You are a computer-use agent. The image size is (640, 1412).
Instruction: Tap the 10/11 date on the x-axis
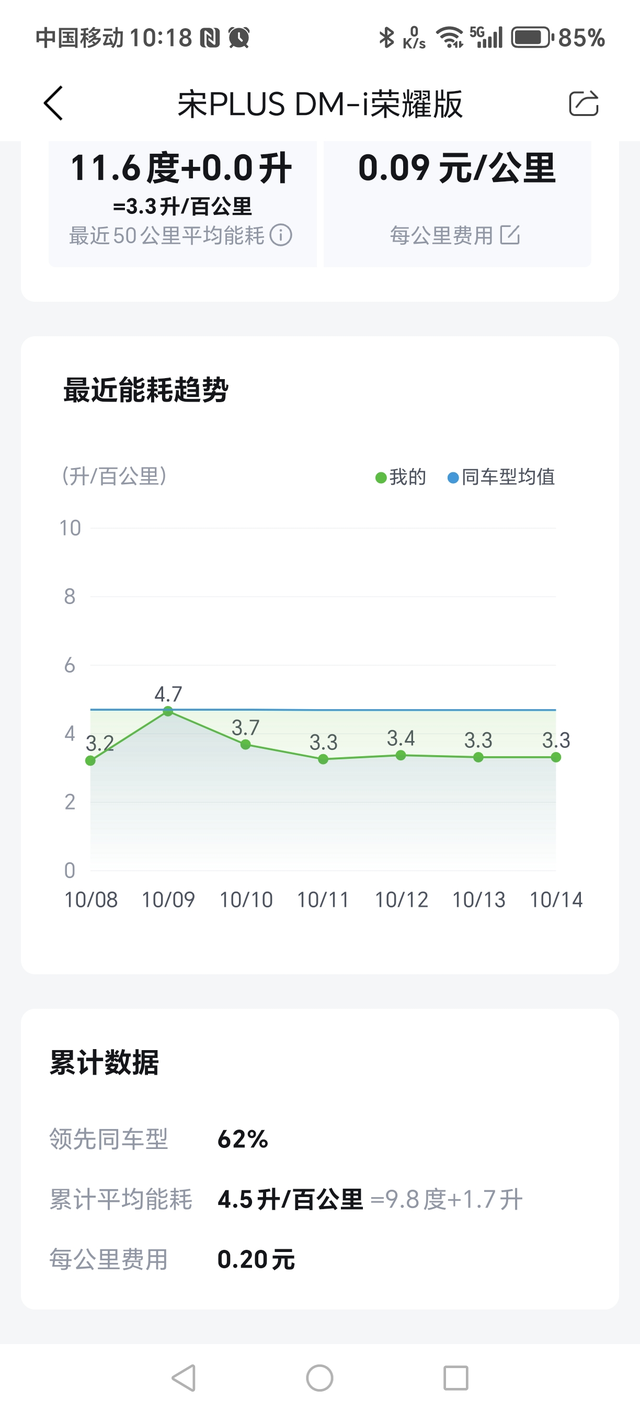pos(323,900)
